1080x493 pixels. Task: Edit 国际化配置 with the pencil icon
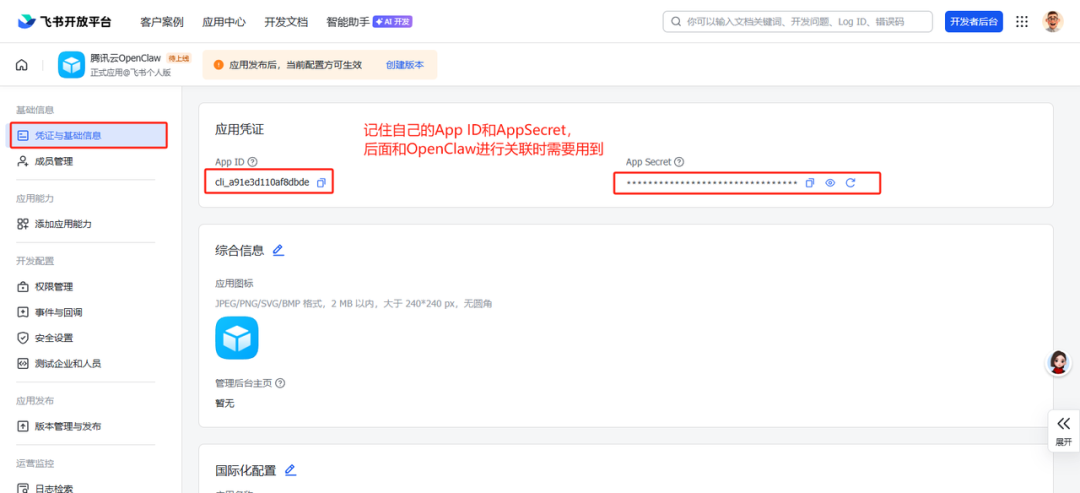click(291, 470)
